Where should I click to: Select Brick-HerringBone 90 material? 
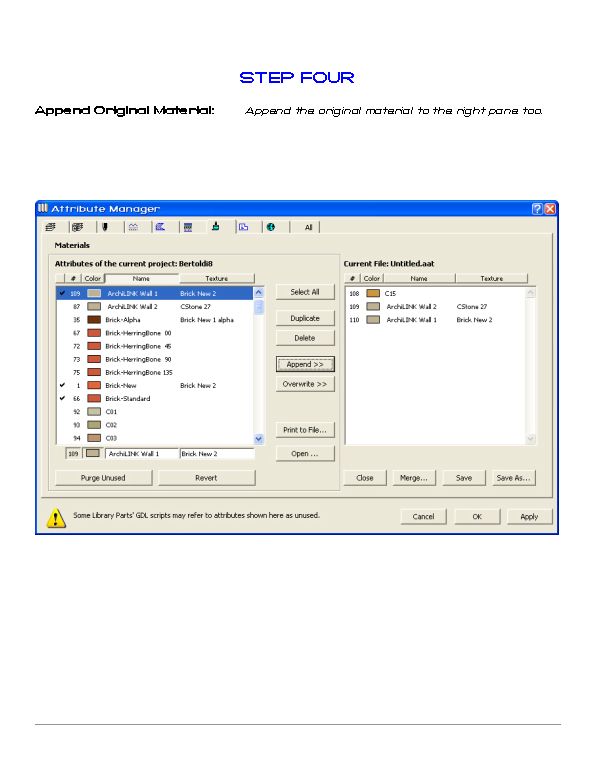coord(155,360)
